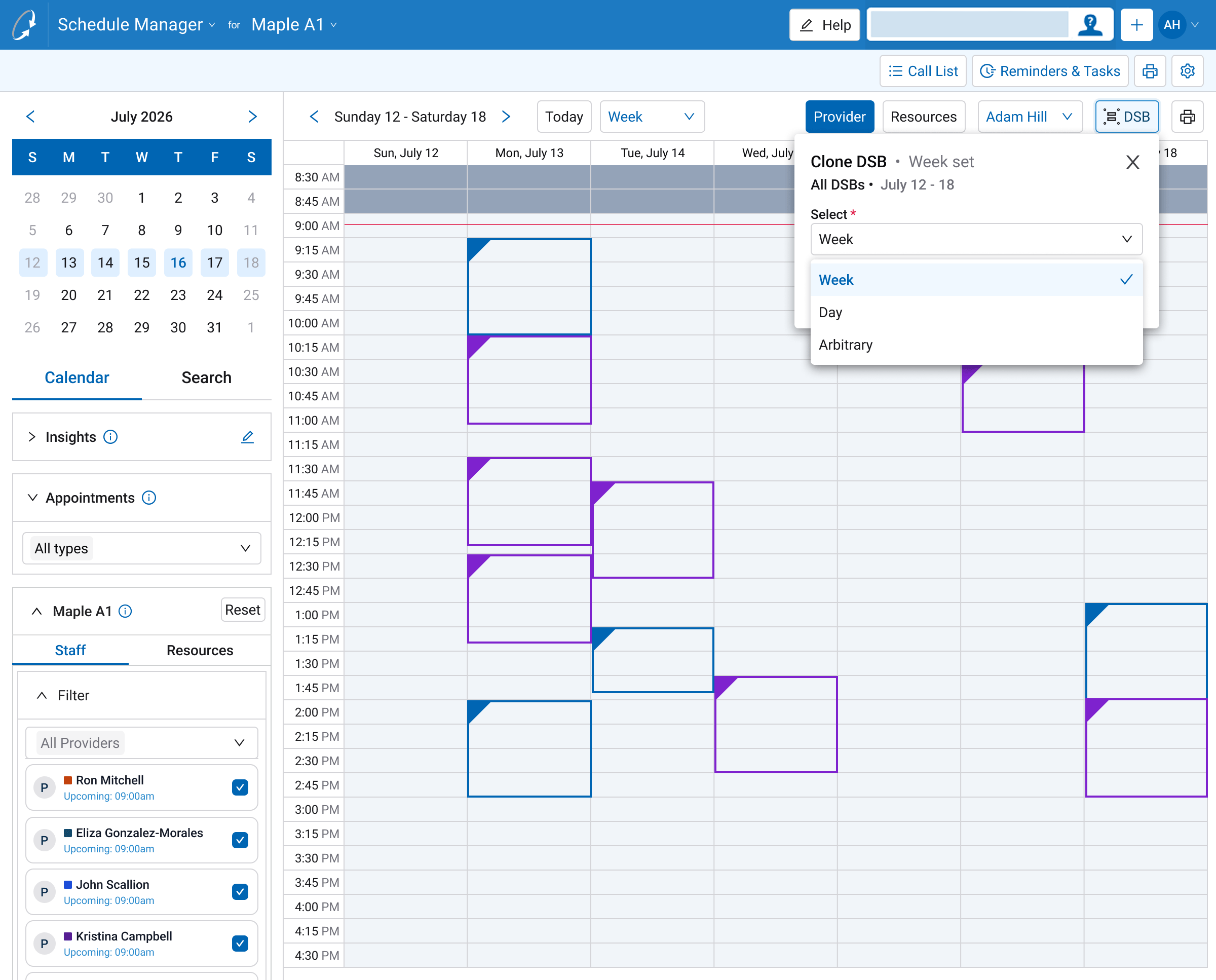
Task: Switch to Search tab
Action: 207,378
